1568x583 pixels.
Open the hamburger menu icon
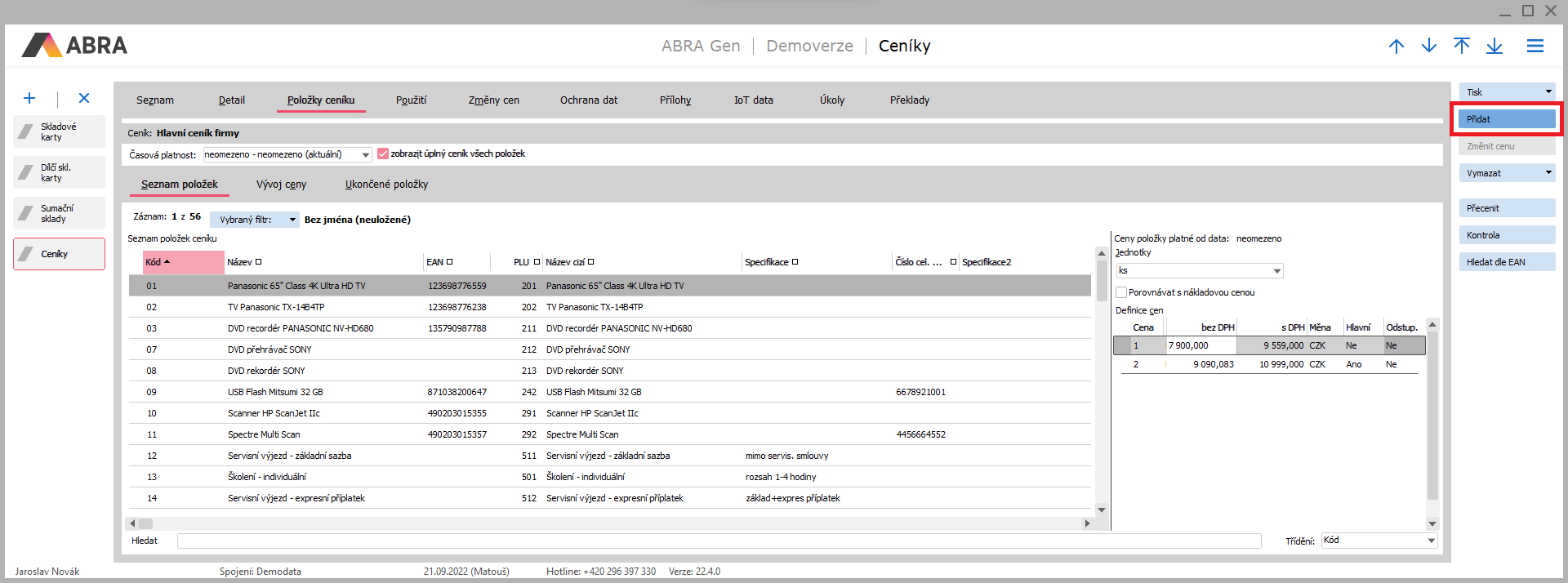coord(1535,47)
